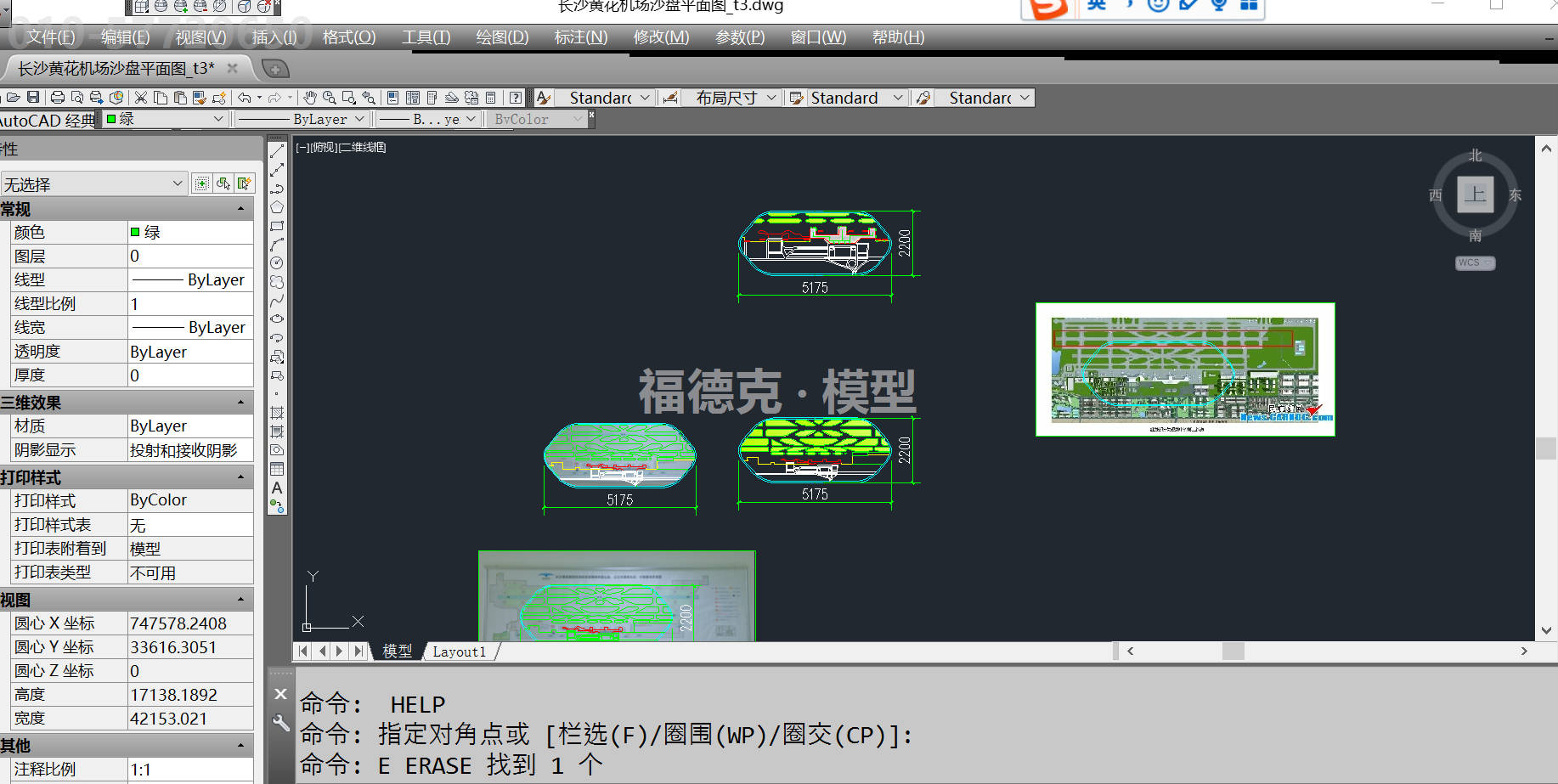The width and height of the screenshot is (1558, 784).
Task: Click the 线型比例 value field
Action: click(190, 304)
